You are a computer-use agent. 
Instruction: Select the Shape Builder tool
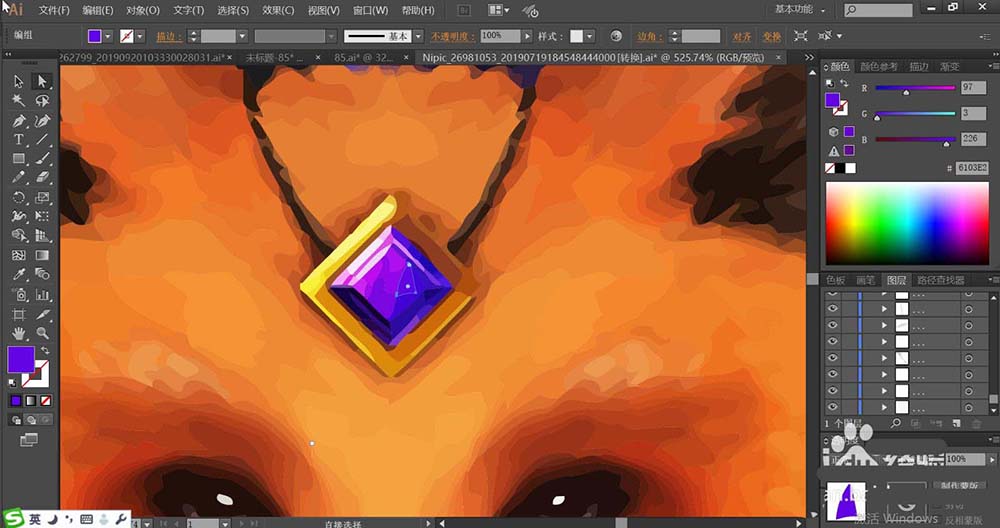[18, 236]
